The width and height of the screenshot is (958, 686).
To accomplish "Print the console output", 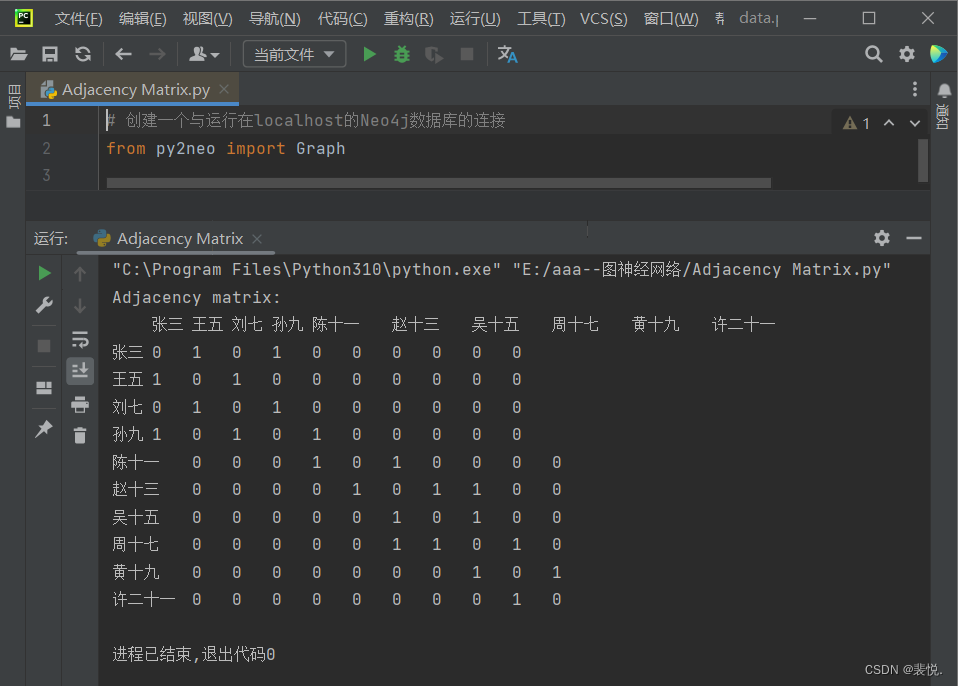I will [80, 406].
